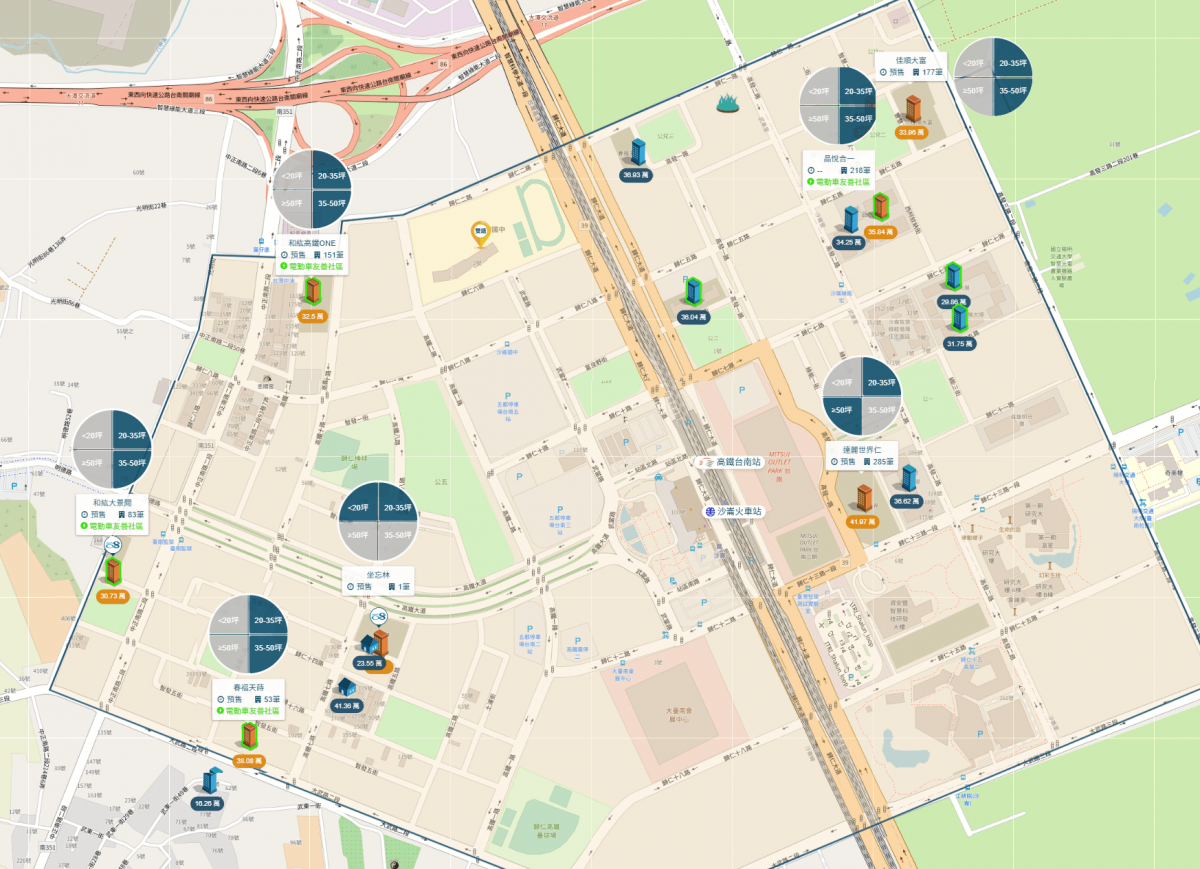Select 20-35坪 segment in 晶悅合一's pie chart

coord(859,85)
